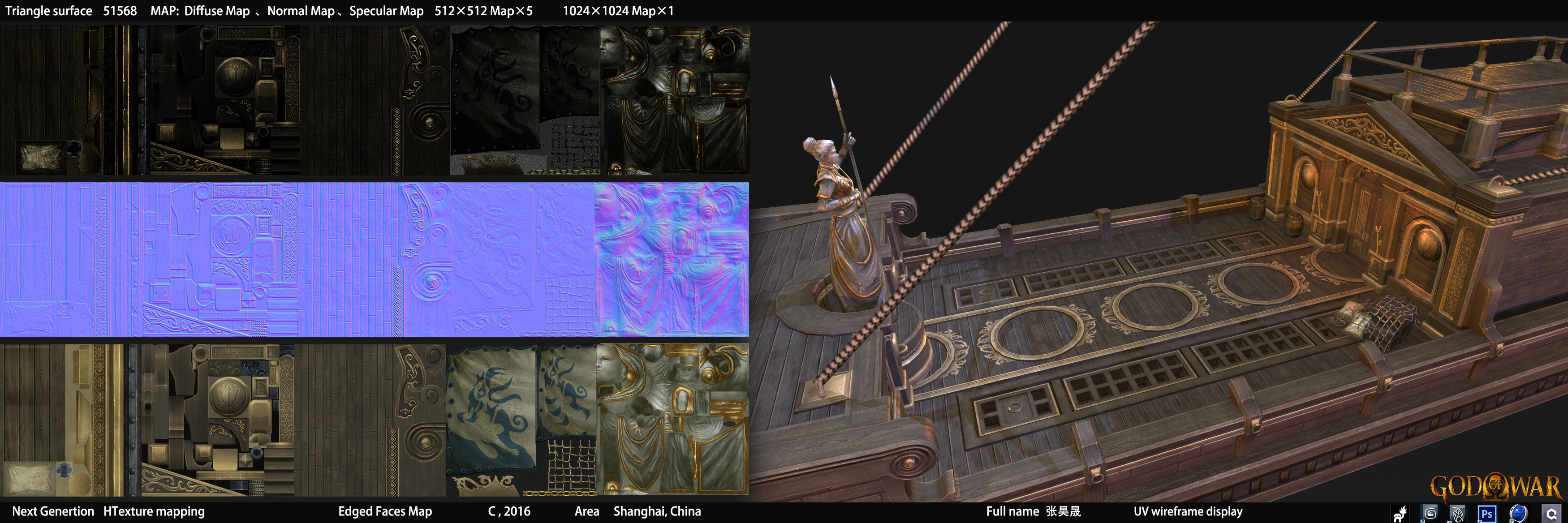Click the 'UV wireframe display' label
1568x523 pixels.
click(x=1188, y=511)
